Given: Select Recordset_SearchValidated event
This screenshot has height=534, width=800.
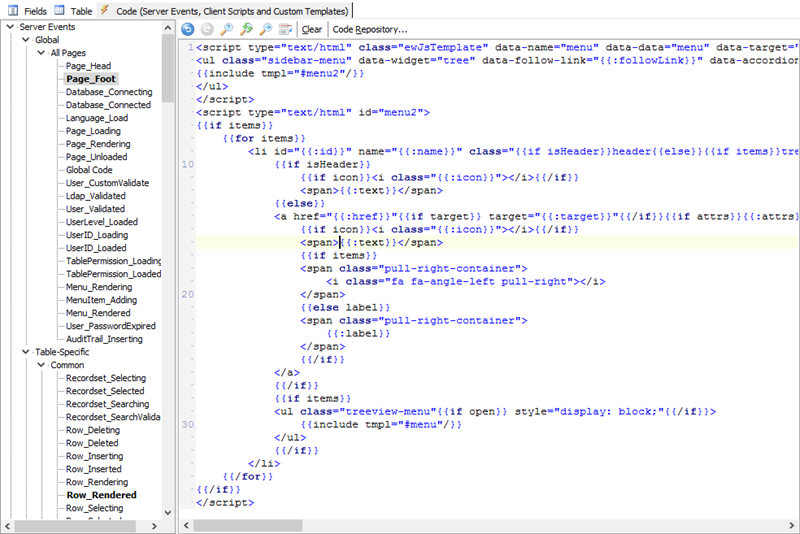Looking at the screenshot, I should [x=113, y=417].
